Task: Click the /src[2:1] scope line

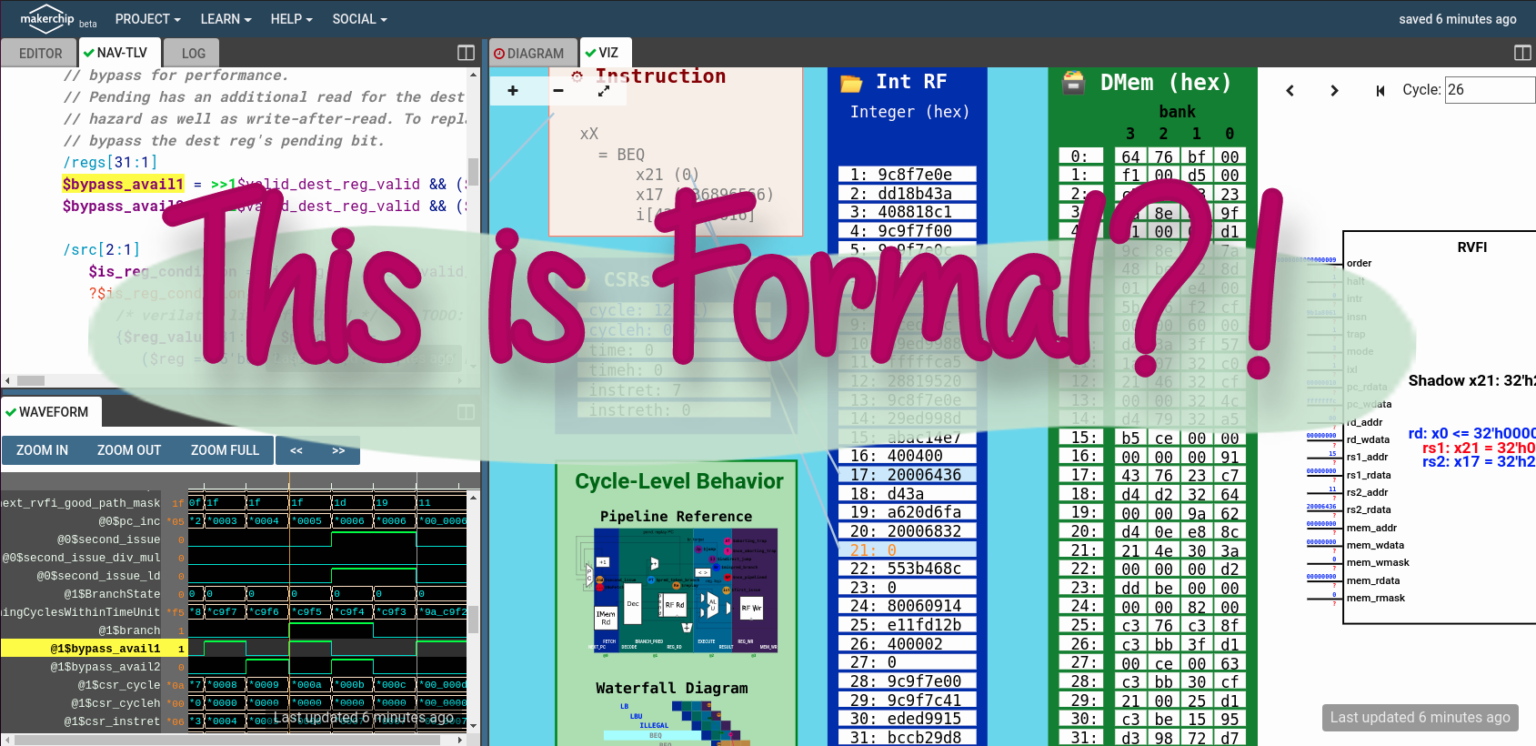Action: tap(100, 250)
